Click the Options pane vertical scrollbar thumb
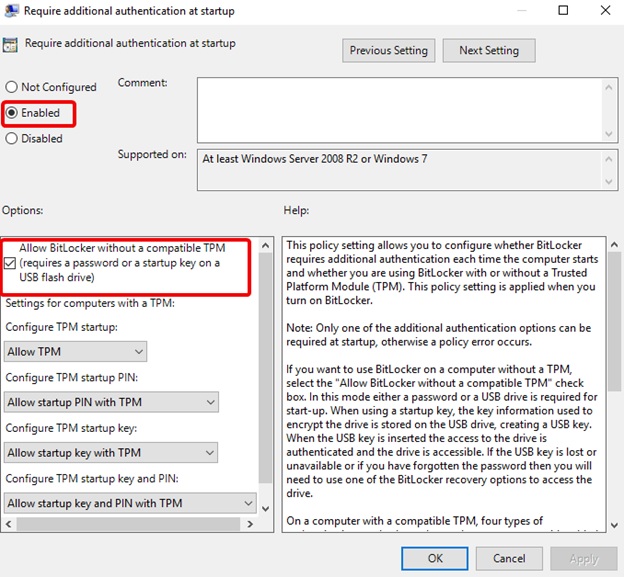624x577 pixels. tap(265, 368)
